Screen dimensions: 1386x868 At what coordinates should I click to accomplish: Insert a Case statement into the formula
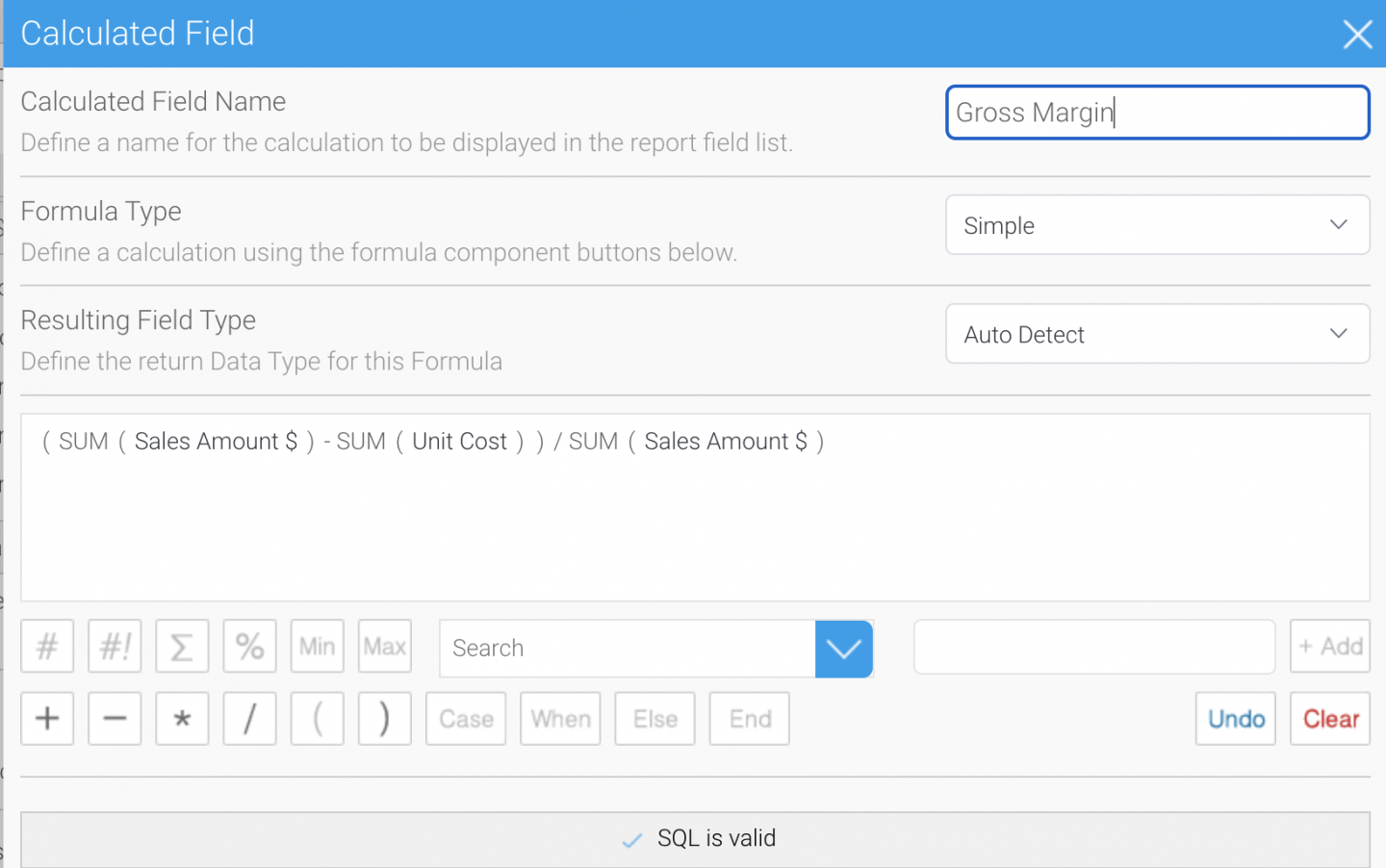coord(465,718)
